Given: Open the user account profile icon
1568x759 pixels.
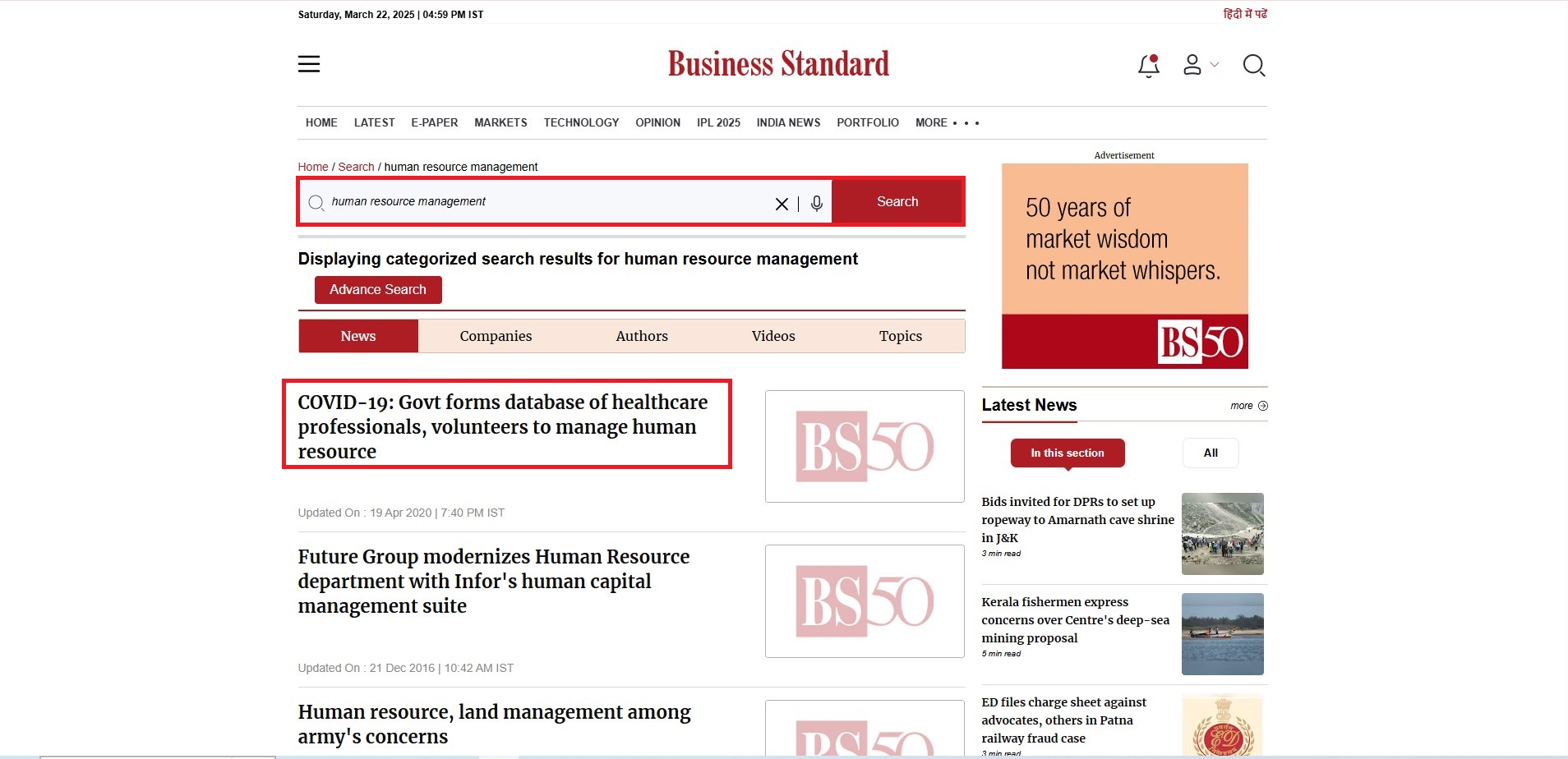Looking at the screenshot, I should tap(1192, 65).
